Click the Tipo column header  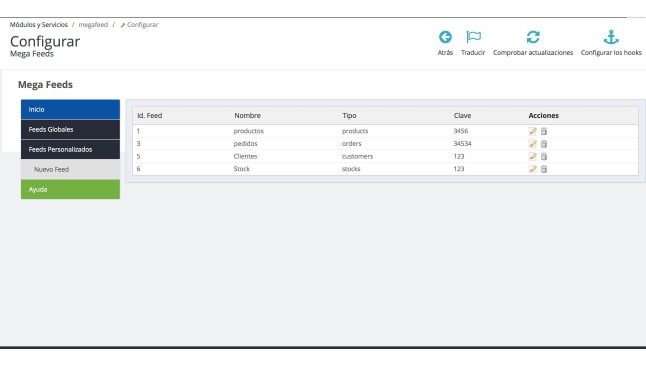click(x=349, y=115)
